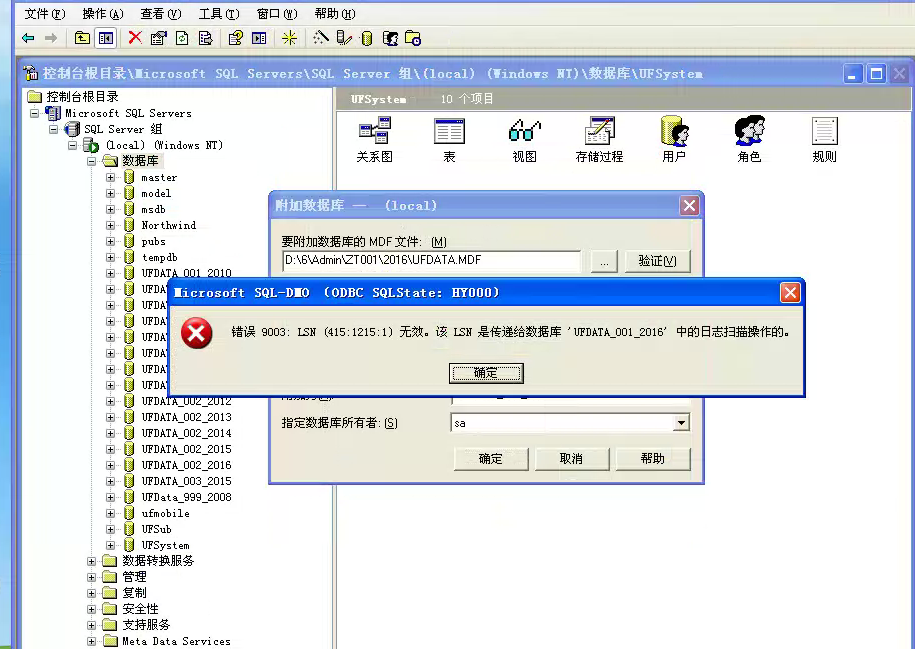
Task: Close the Microsoft SQL-DMO error dialog
Action: point(790,292)
